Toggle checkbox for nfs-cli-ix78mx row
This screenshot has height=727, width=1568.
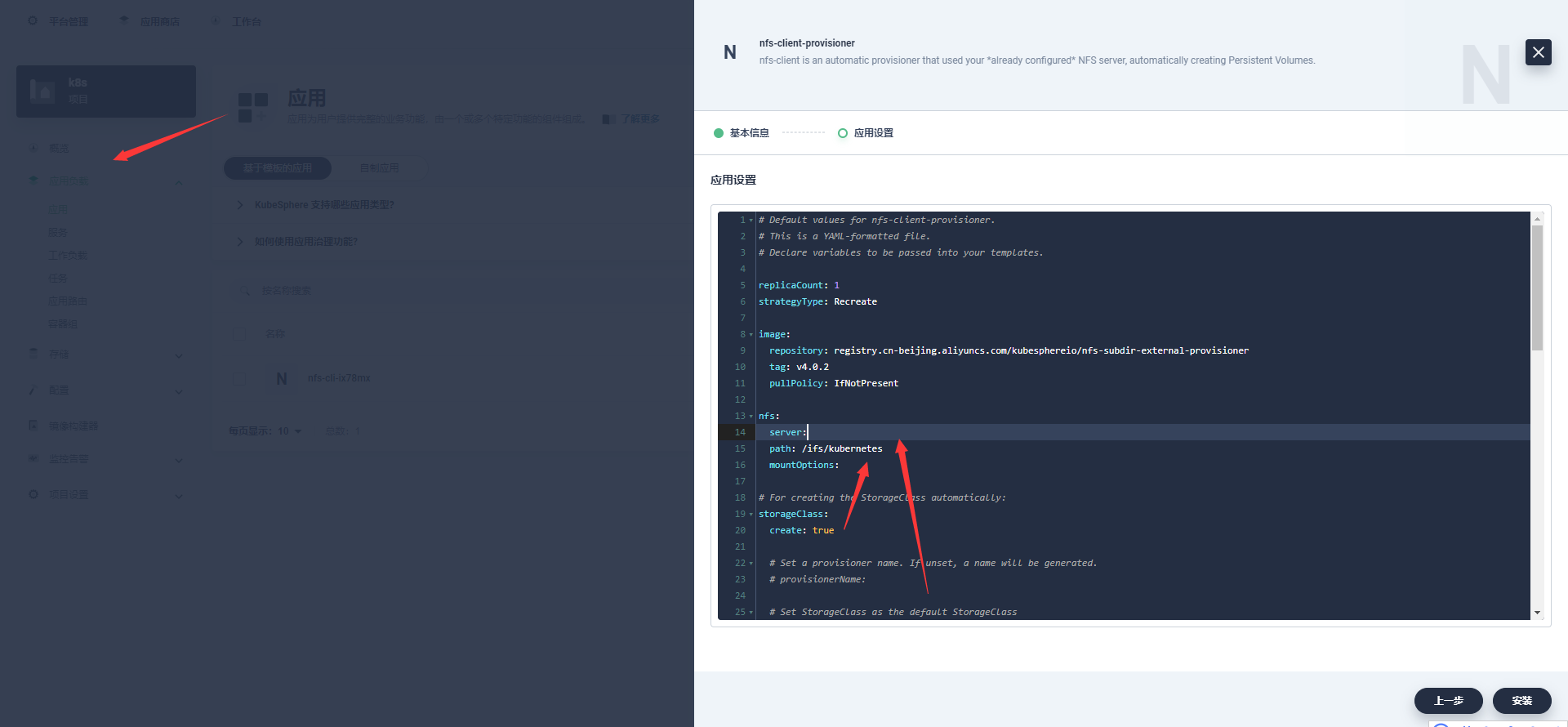pyautogui.click(x=239, y=379)
